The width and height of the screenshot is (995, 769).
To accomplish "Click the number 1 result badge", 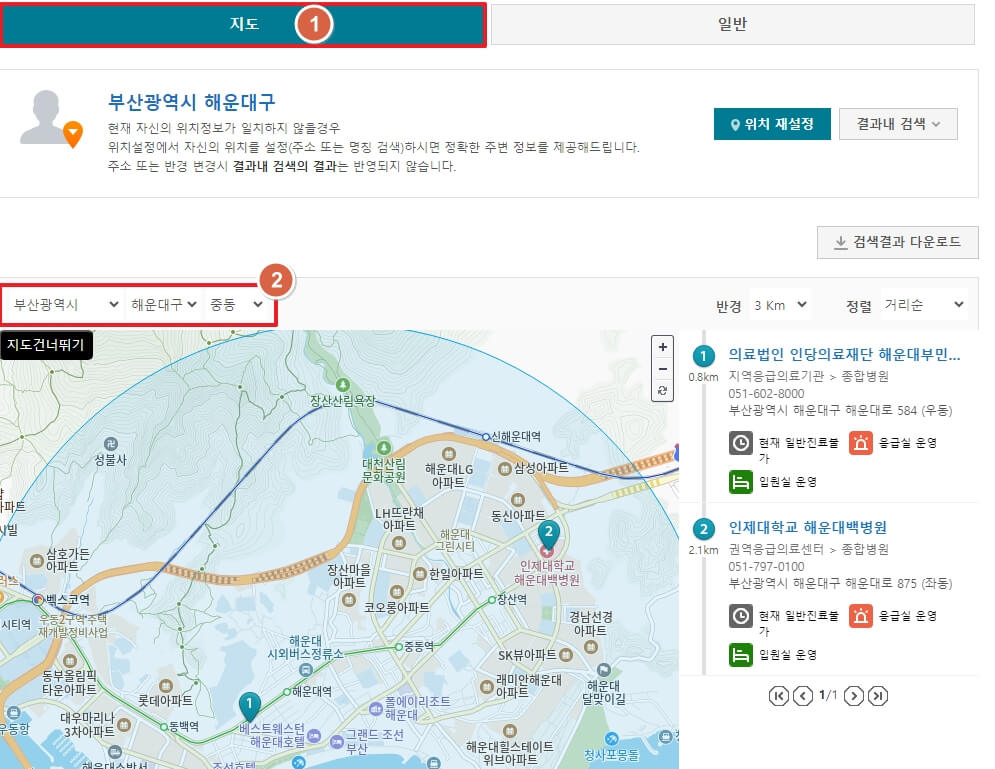I will coord(703,356).
